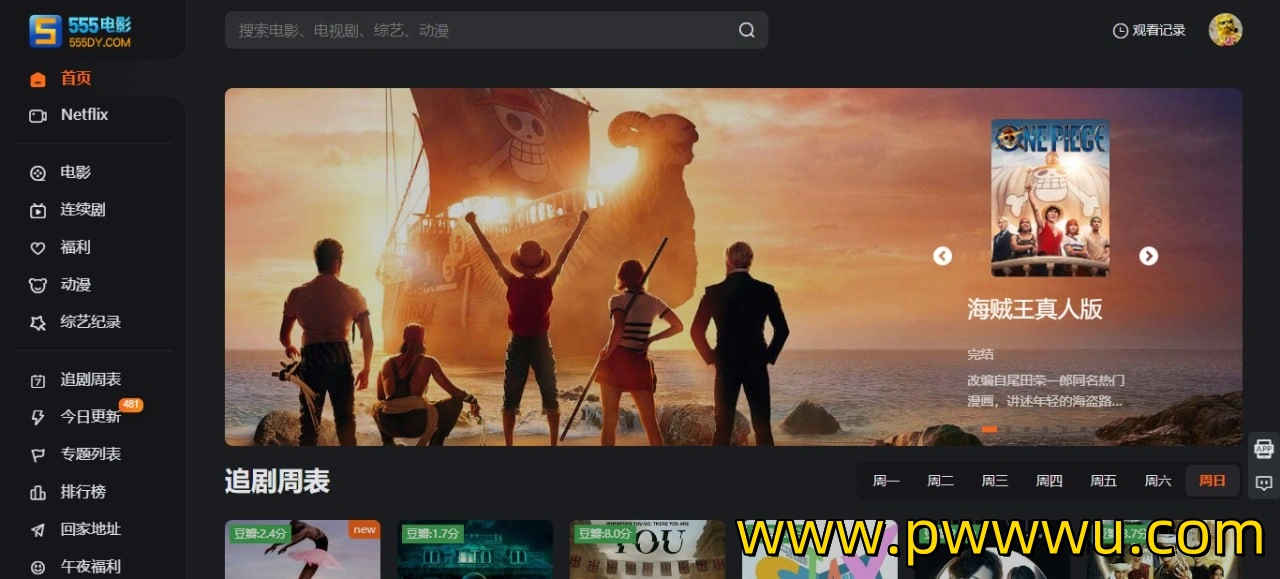Click the floating APP download icon
Image resolution: width=1280 pixels, height=579 pixels.
1264,448
